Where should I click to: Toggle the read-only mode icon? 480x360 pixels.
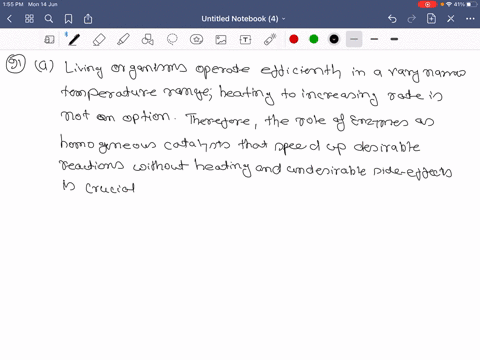49,40
